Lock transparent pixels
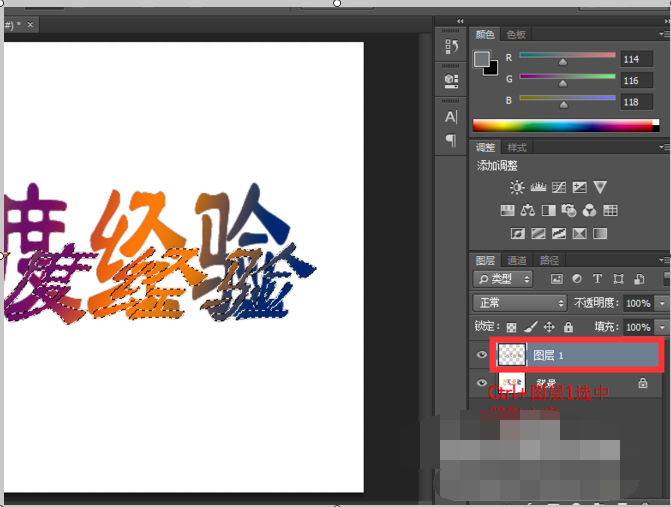Screen dimensions: 671x507 pyautogui.click(x=511, y=328)
